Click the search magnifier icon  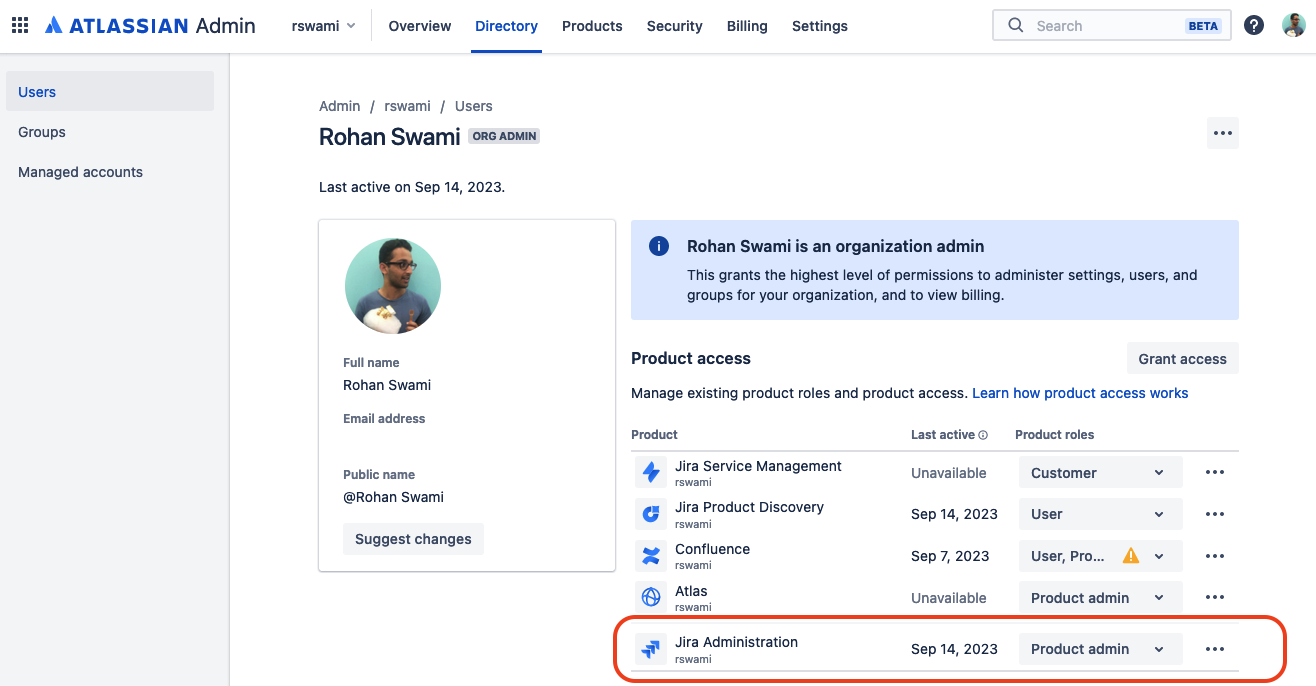click(x=1016, y=25)
